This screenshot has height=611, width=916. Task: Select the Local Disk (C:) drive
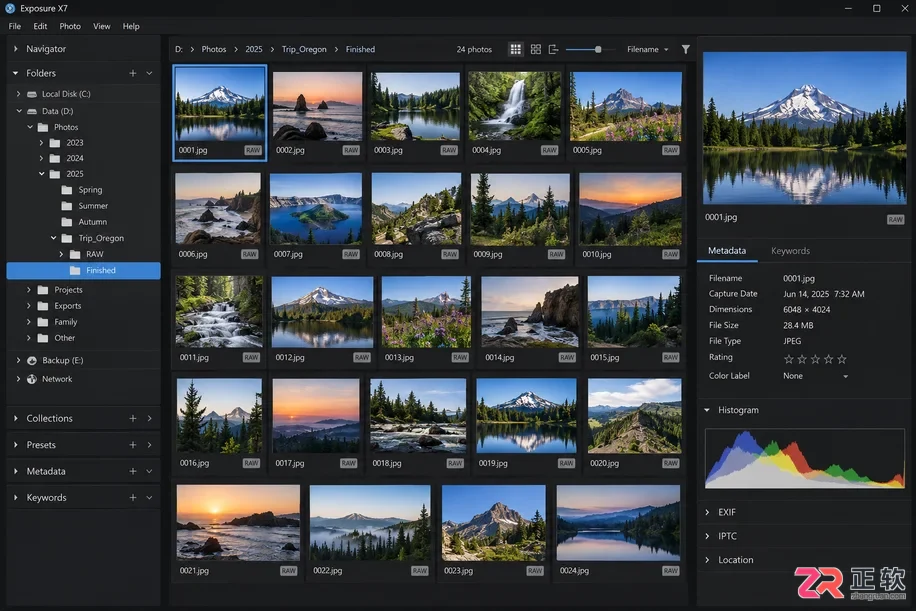click(x=66, y=94)
